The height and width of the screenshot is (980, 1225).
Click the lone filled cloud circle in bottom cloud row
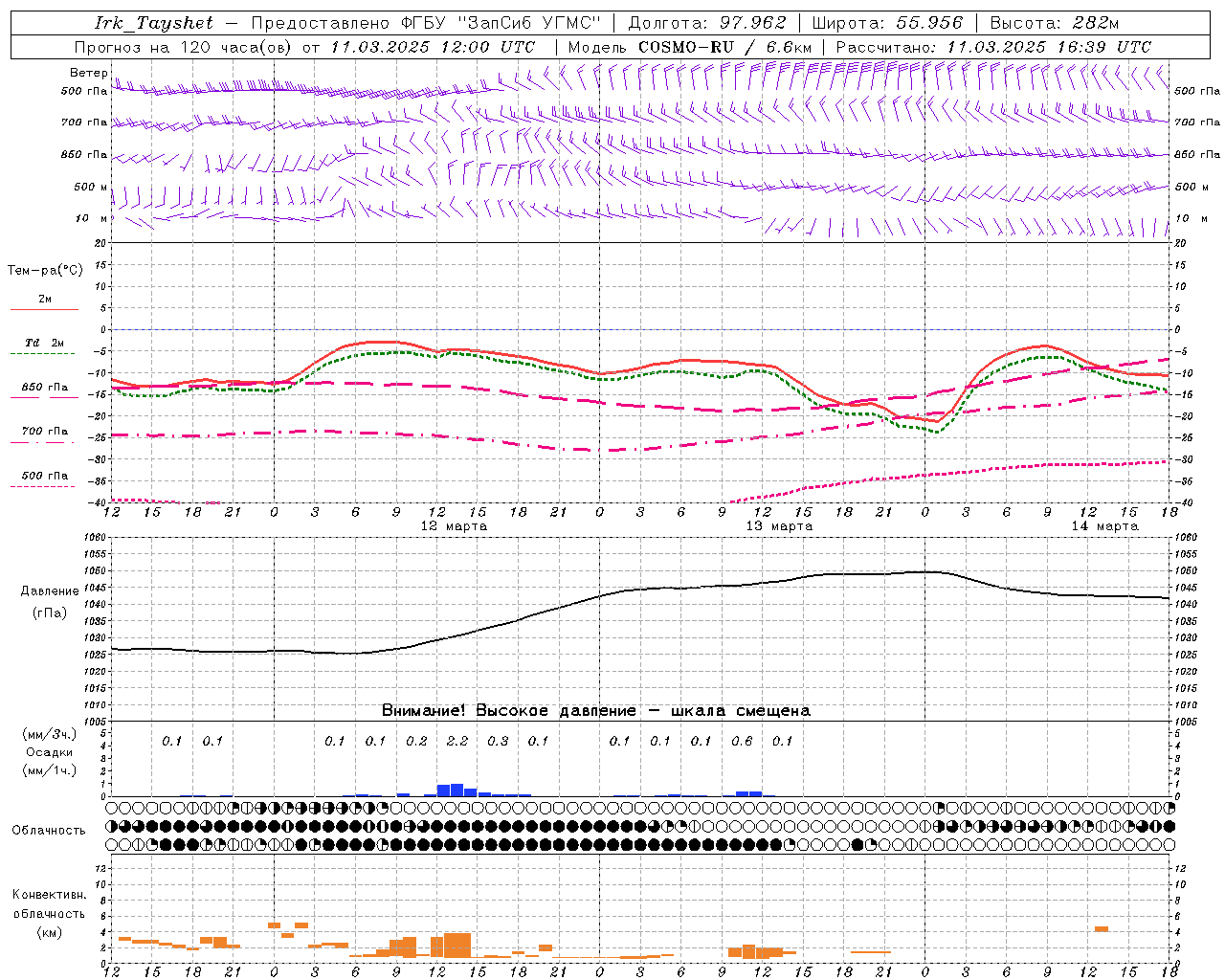click(x=858, y=844)
